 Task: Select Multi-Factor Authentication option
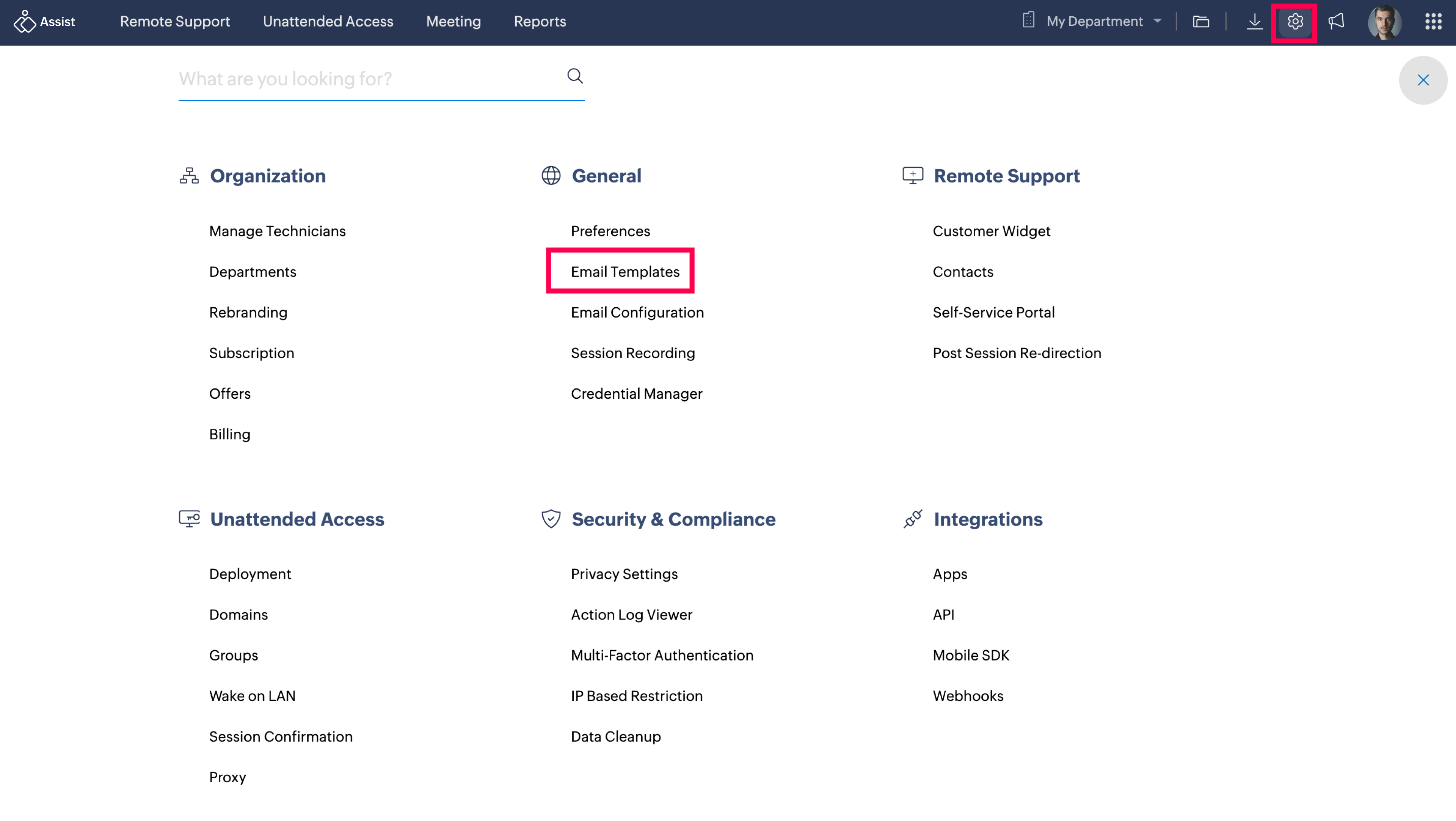[661, 655]
